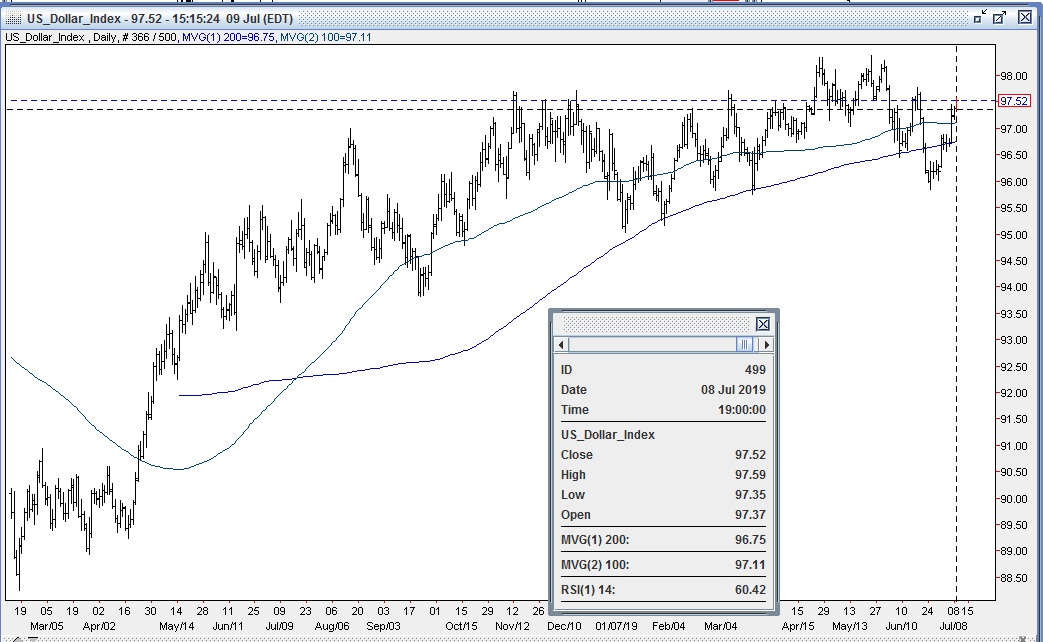Screen dimensions: 1043x642
Task: Click the 95.00 price axis label
Action: tap(1014, 235)
